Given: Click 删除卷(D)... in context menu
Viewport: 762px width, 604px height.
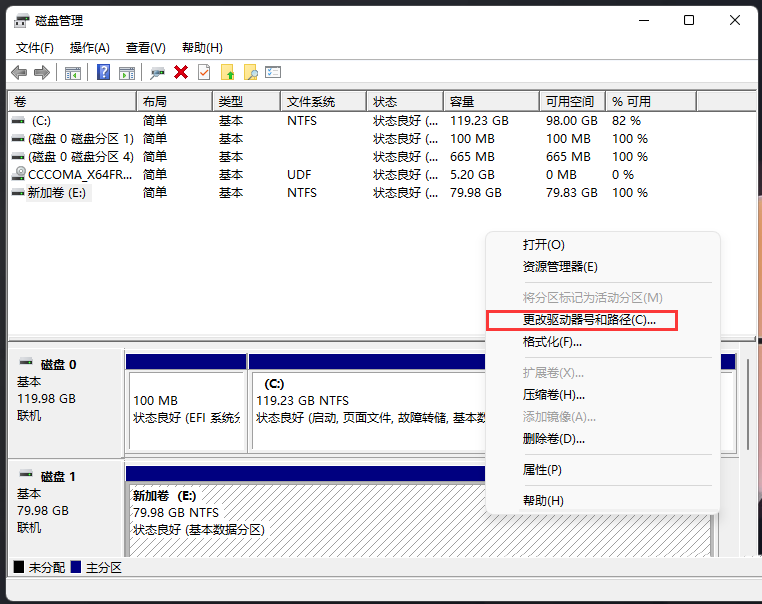Looking at the screenshot, I should 554,439.
